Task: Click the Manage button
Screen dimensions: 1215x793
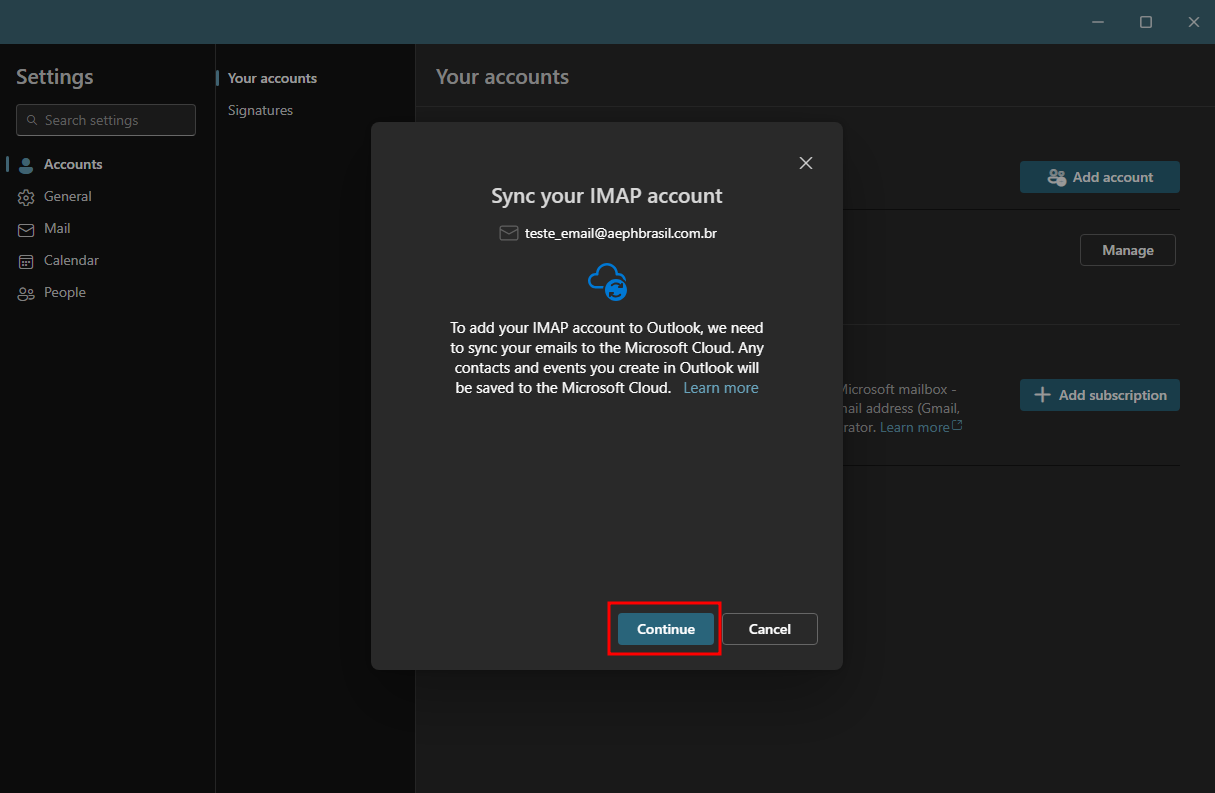Action: pos(1128,250)
